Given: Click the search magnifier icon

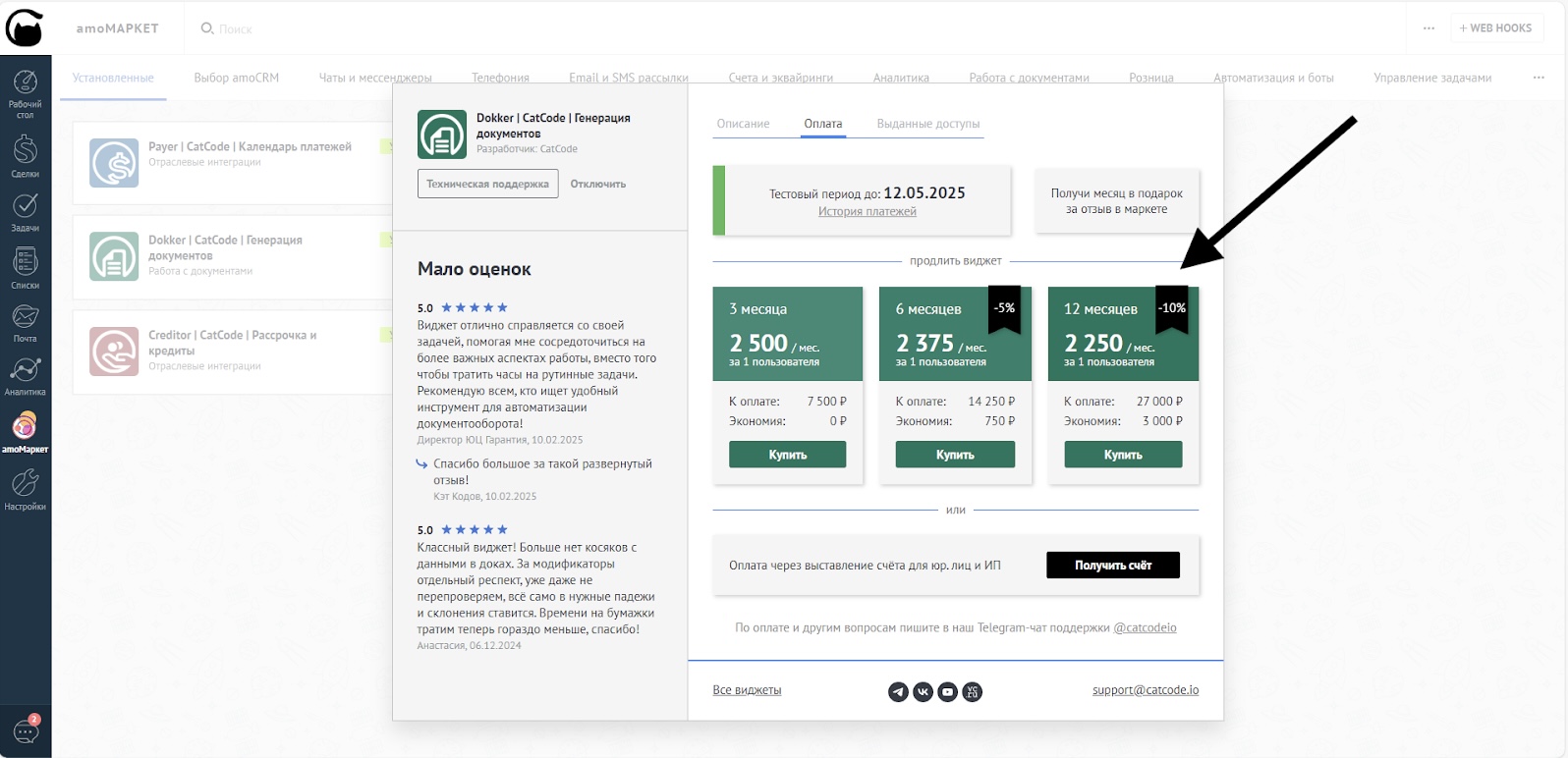Looking at the screenshot, I should click(207, 28).
